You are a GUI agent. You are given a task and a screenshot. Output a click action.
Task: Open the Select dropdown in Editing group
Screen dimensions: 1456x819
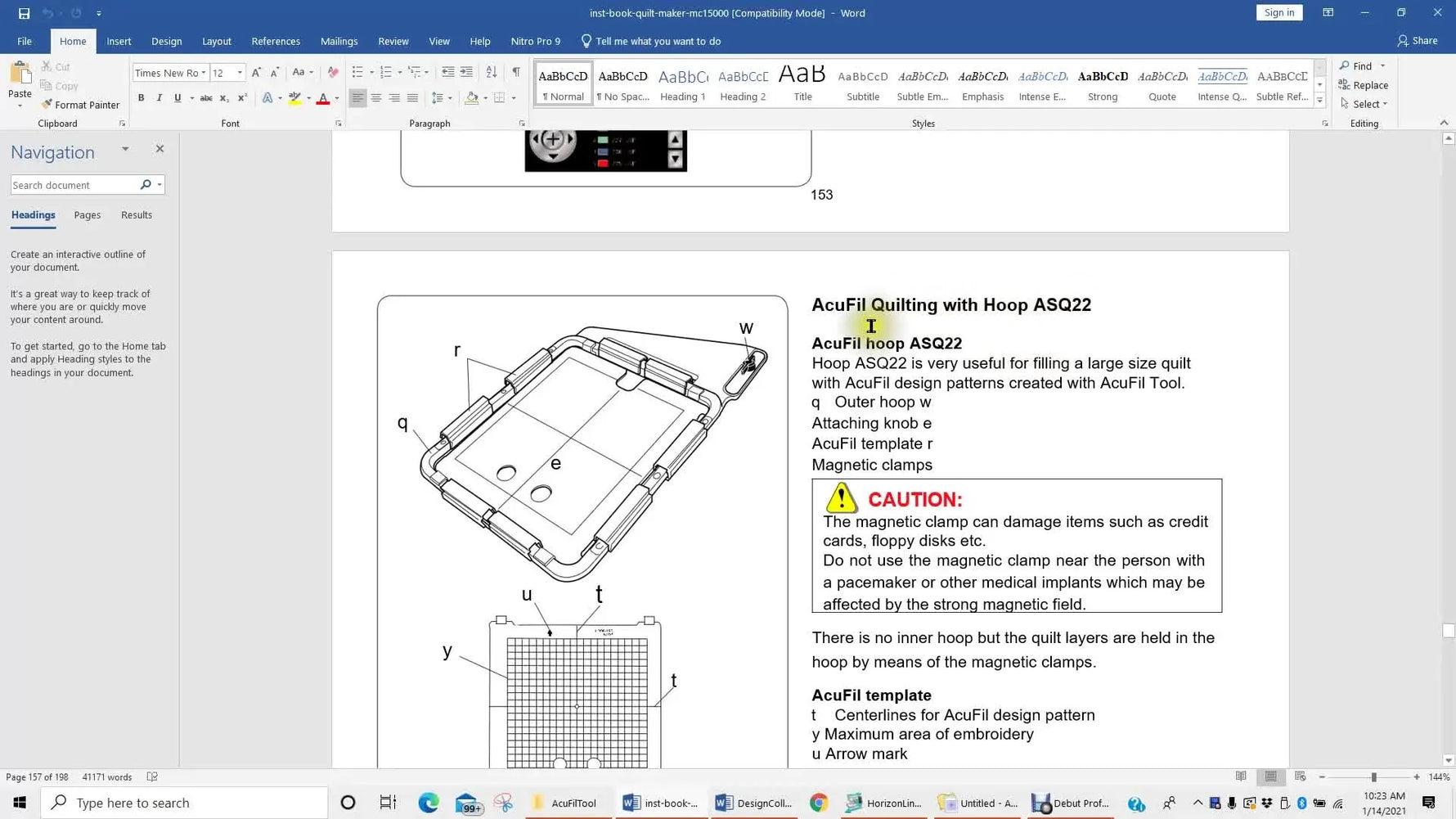coord(1364,104)
